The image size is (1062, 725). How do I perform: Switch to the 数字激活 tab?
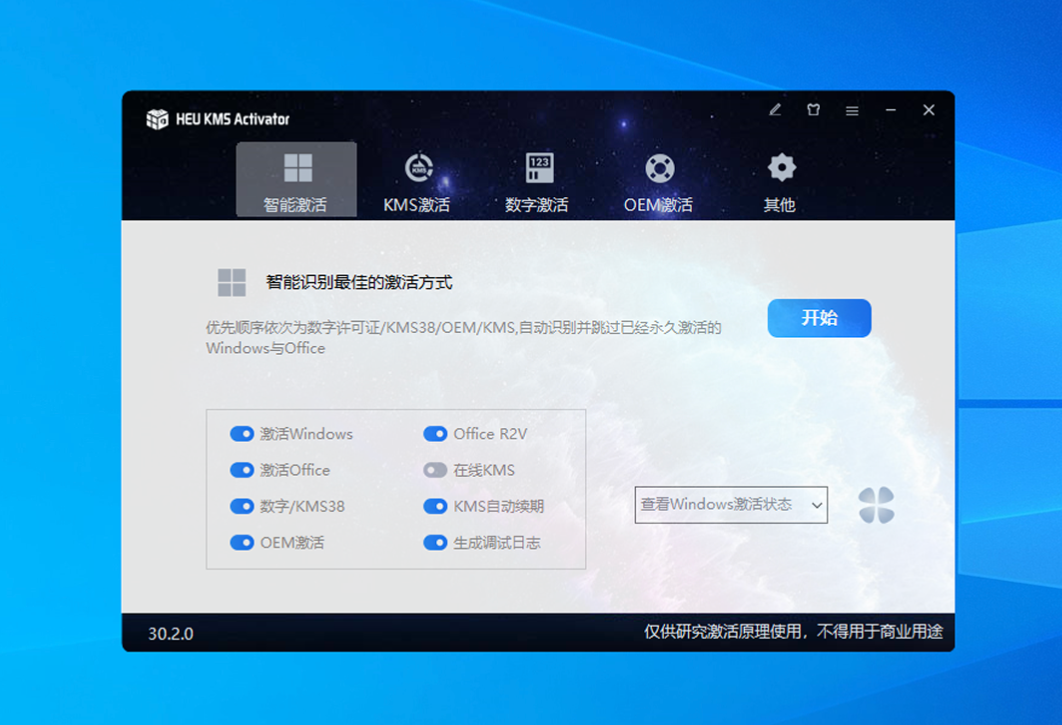pos(537,182)
